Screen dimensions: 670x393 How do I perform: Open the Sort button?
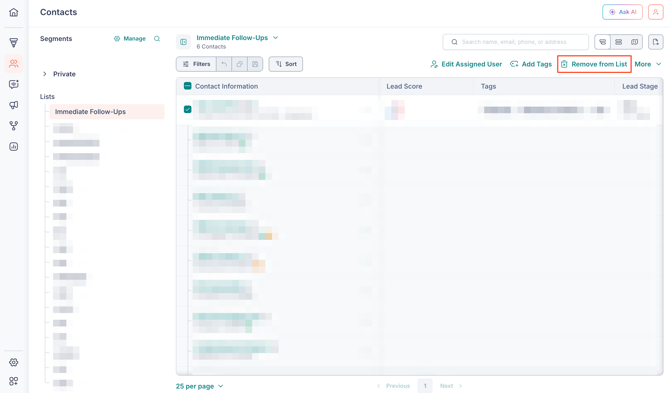pyautogui.click(x=286, y=64)
